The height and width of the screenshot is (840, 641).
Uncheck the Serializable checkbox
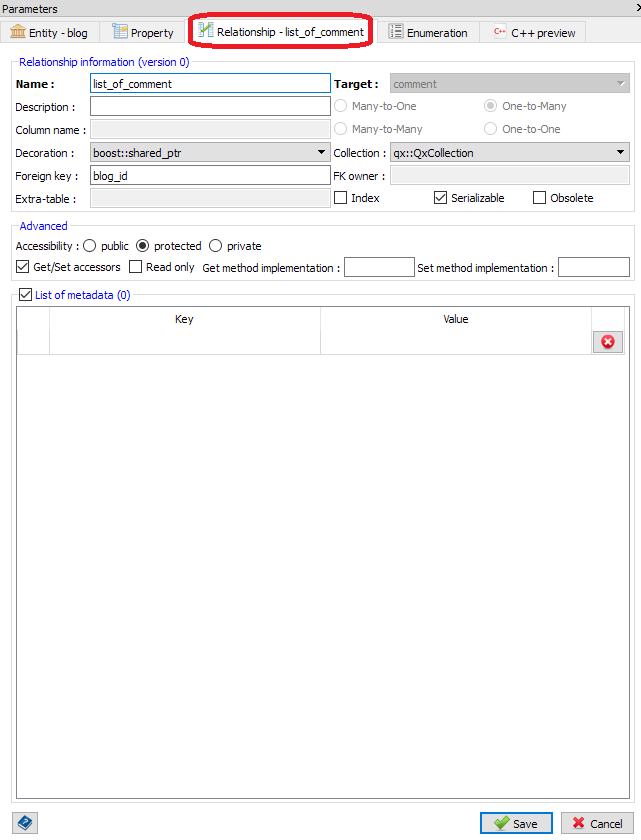tap(441, 198)
